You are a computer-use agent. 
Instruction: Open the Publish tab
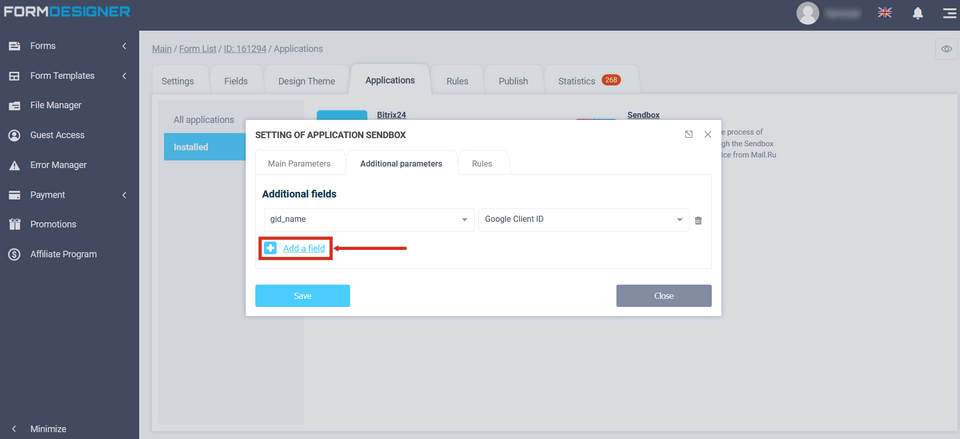(513, 81)
